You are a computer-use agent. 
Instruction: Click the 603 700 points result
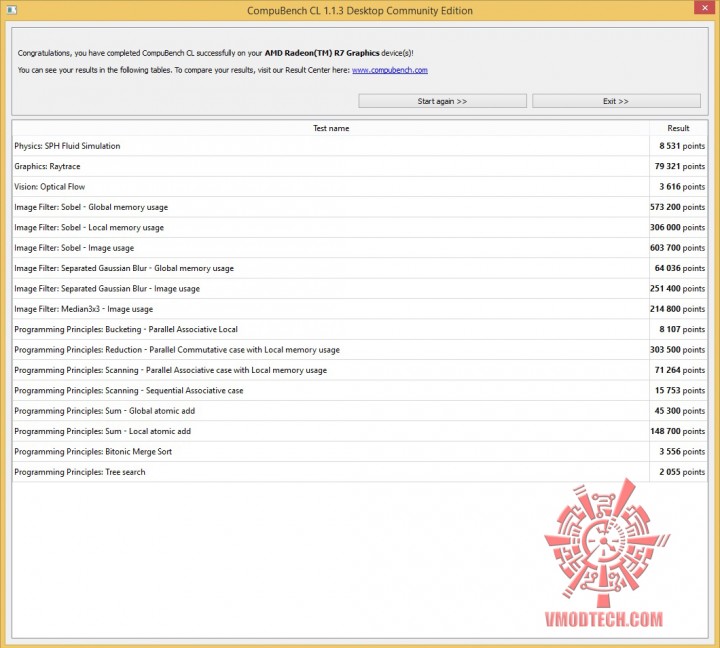coord(677,248)
